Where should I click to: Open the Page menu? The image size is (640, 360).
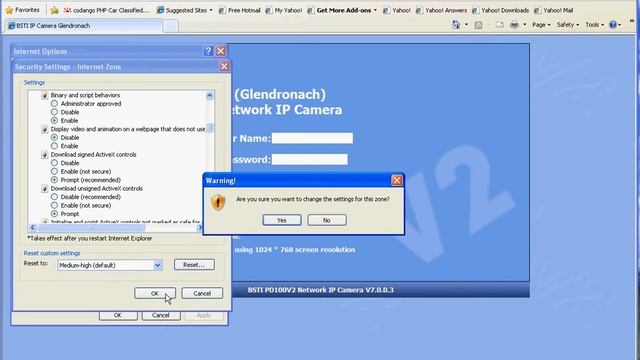541,25
